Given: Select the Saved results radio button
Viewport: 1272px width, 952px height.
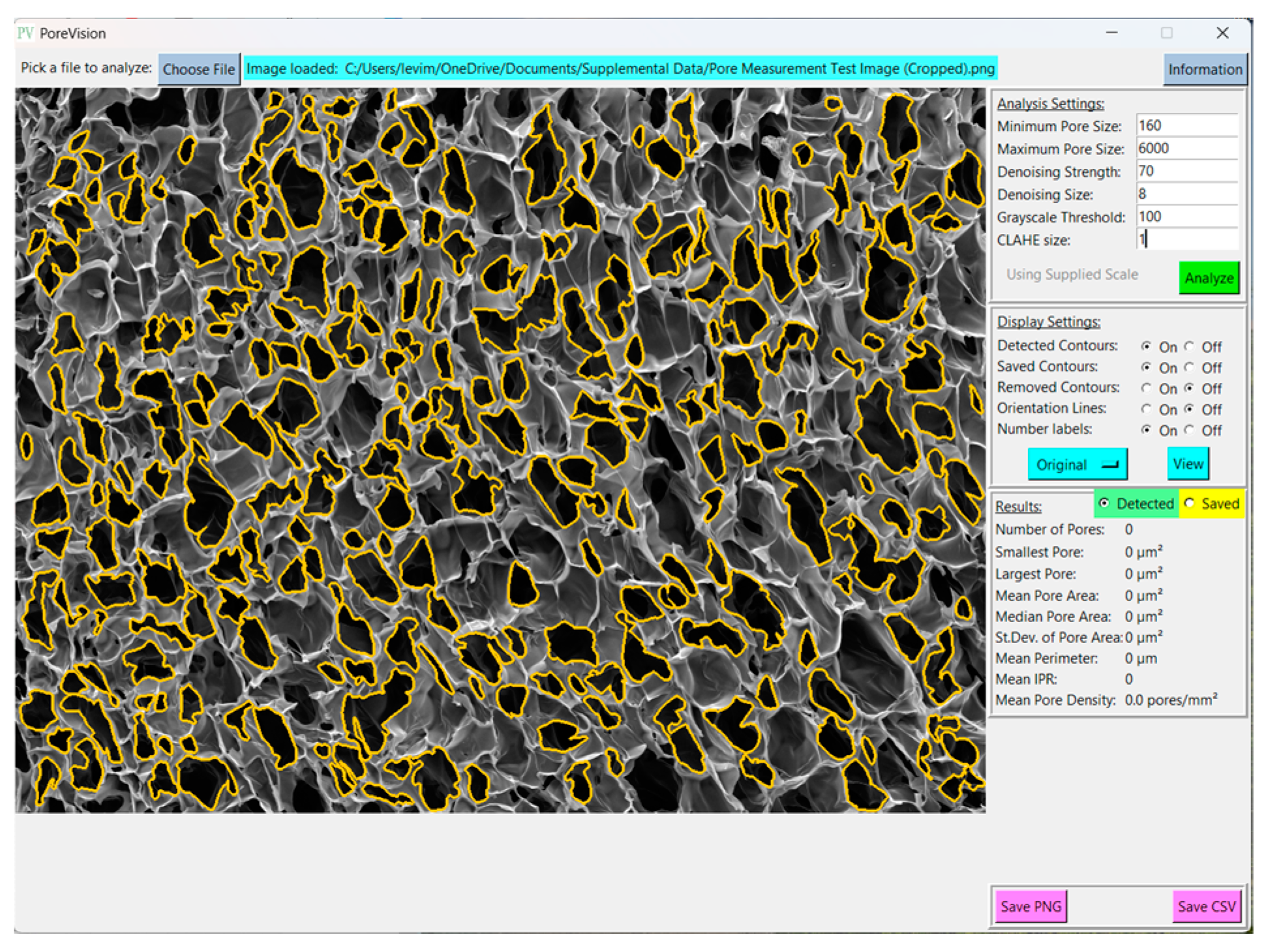Looking at the screenshot, I should (1190, 503).
